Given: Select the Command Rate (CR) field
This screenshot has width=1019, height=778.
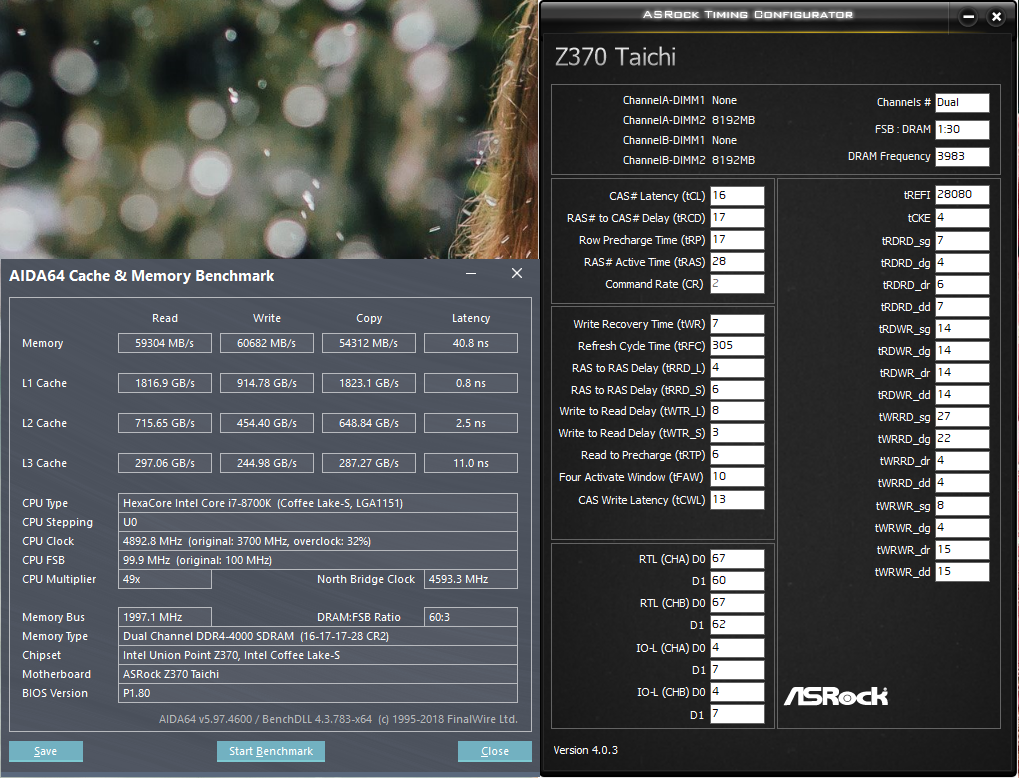Looking at the screenshot, I should [737, 284].
